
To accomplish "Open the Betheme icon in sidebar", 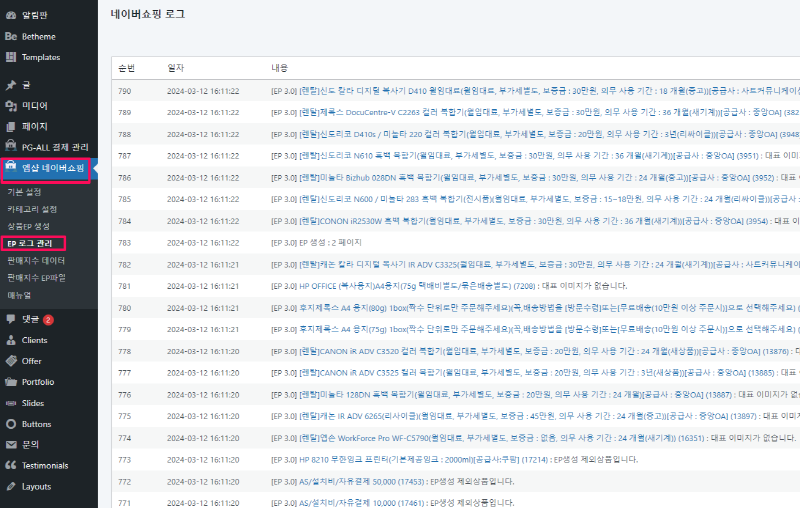I will point(11,36).
